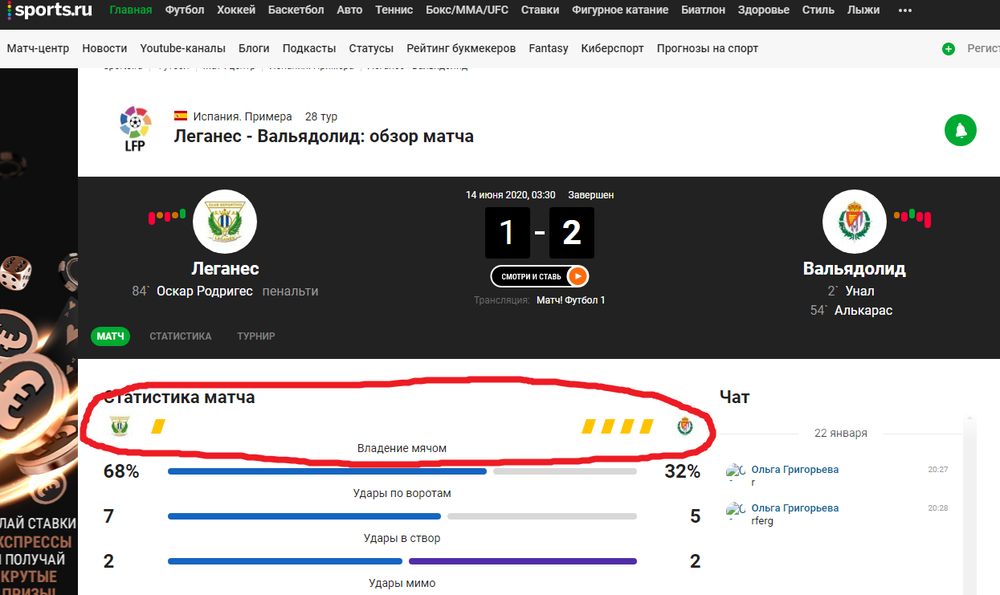Image resolution: width=1000 pixels, height=595 pixels.
Task: Open Лыжи section in top menu
Action: point(864,10)
